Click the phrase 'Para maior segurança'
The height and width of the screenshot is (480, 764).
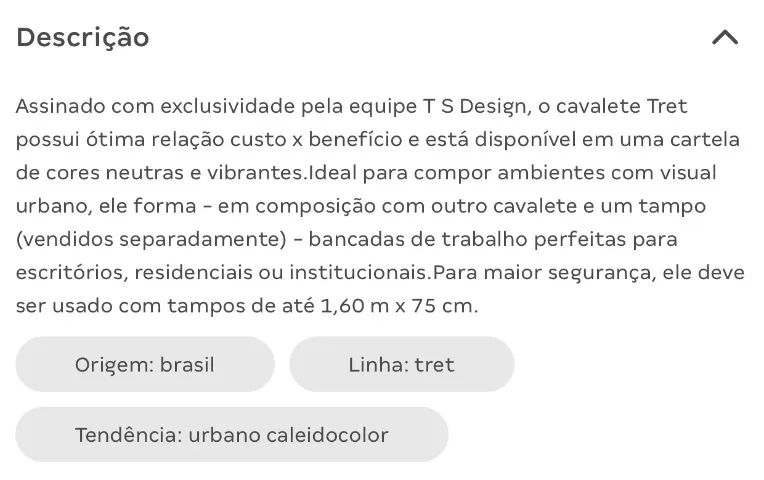[x=542, y=273]
